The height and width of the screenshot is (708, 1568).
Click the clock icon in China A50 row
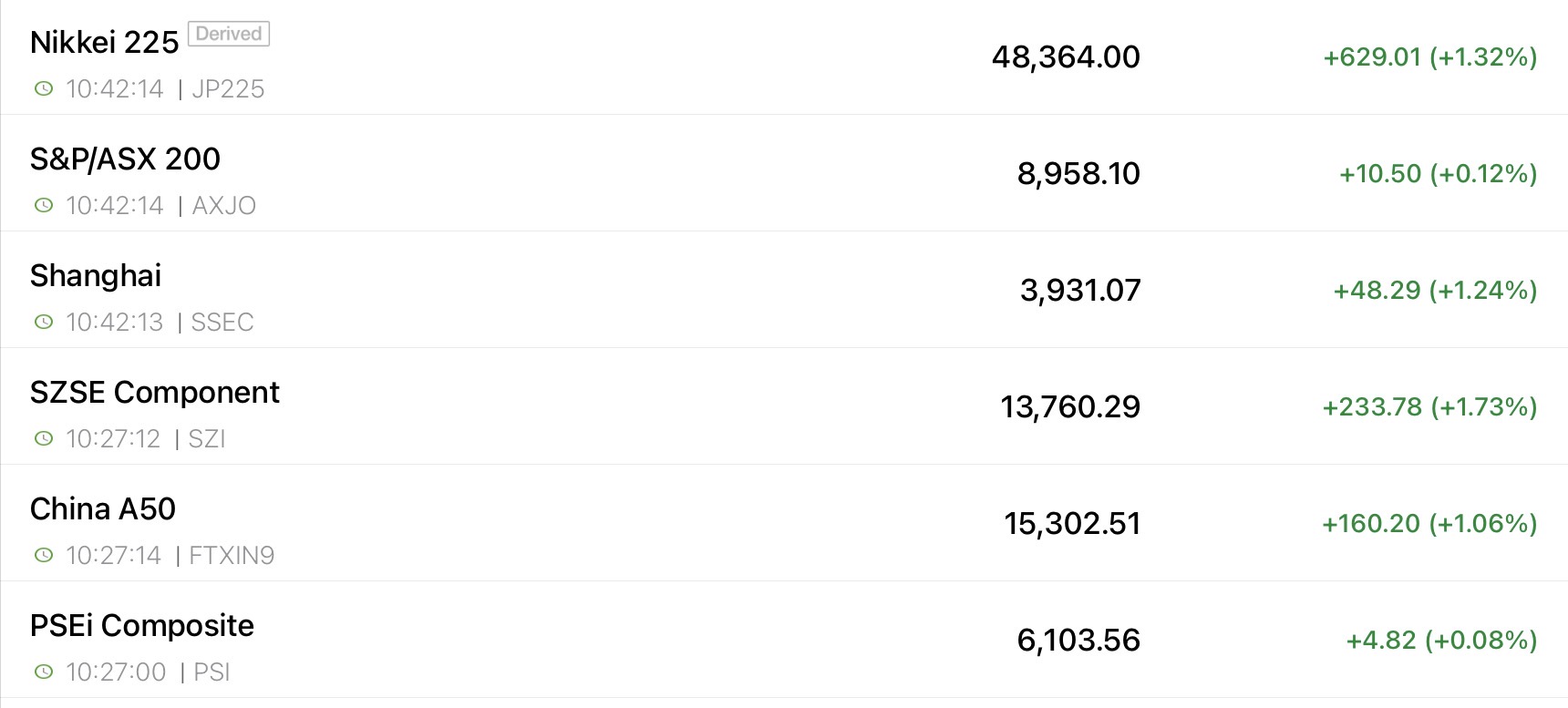pos(43,555)
